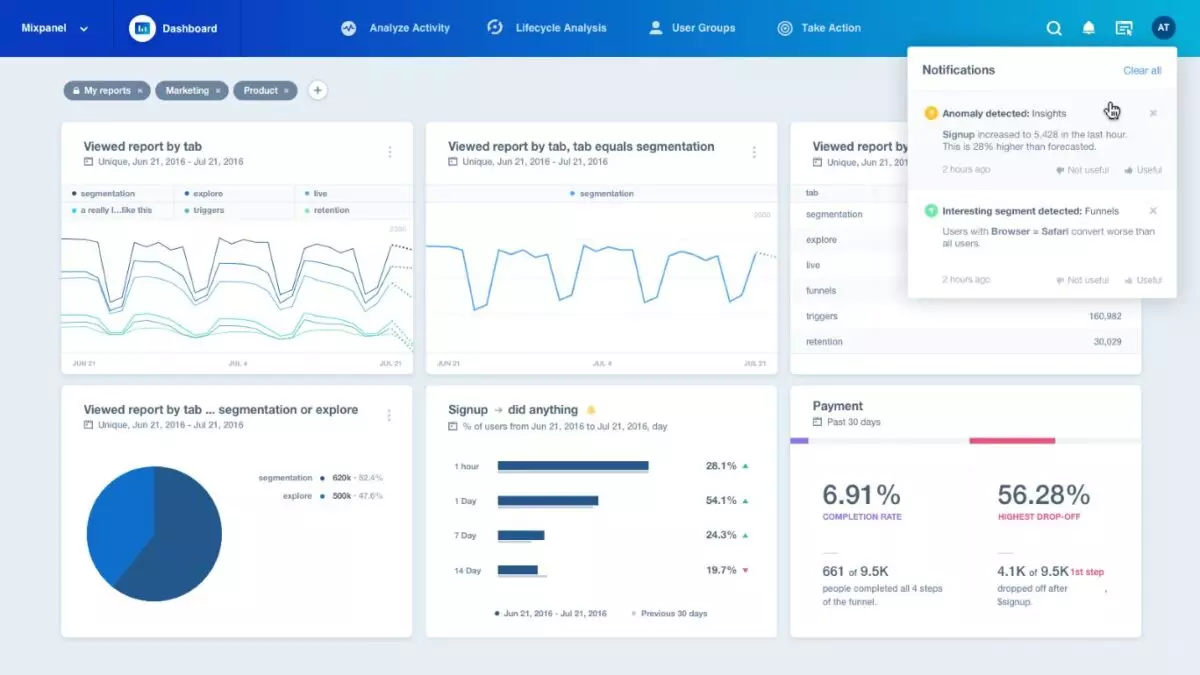The height and width of the screenshot is (675, 1200).
Task: Open options for segmentation or explore pie card
Action: pyautogui.click(x=389, y=416)
